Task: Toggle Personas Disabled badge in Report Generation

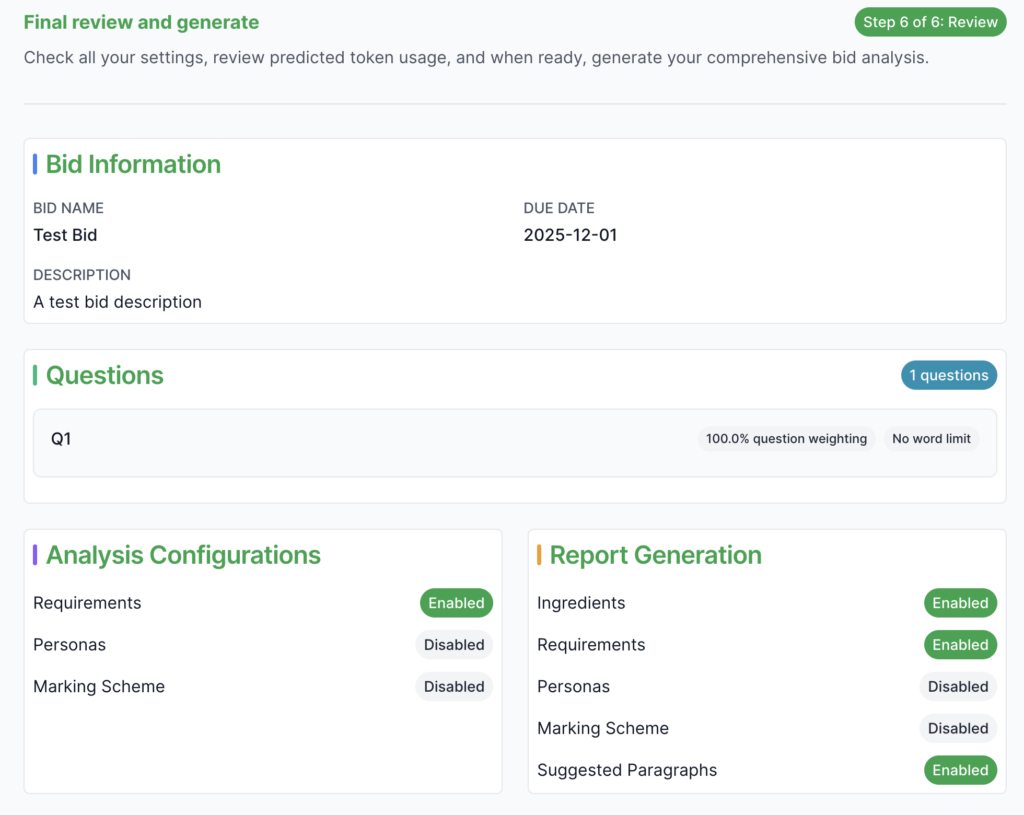Action: 958,687
